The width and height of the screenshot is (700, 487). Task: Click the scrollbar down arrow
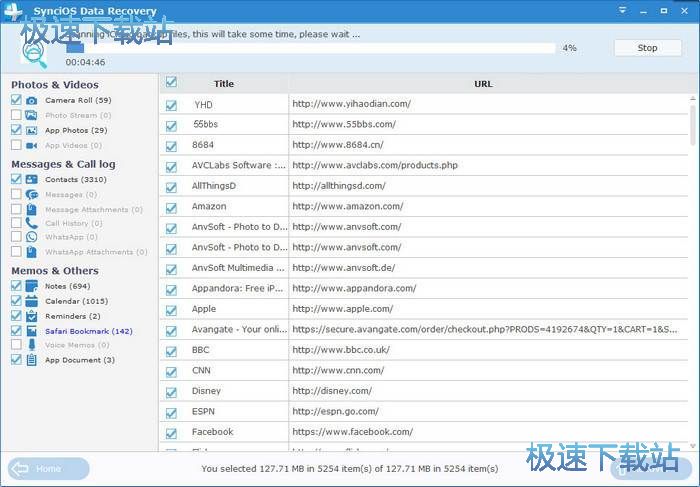pyautogui.click(x=693, y=445)
